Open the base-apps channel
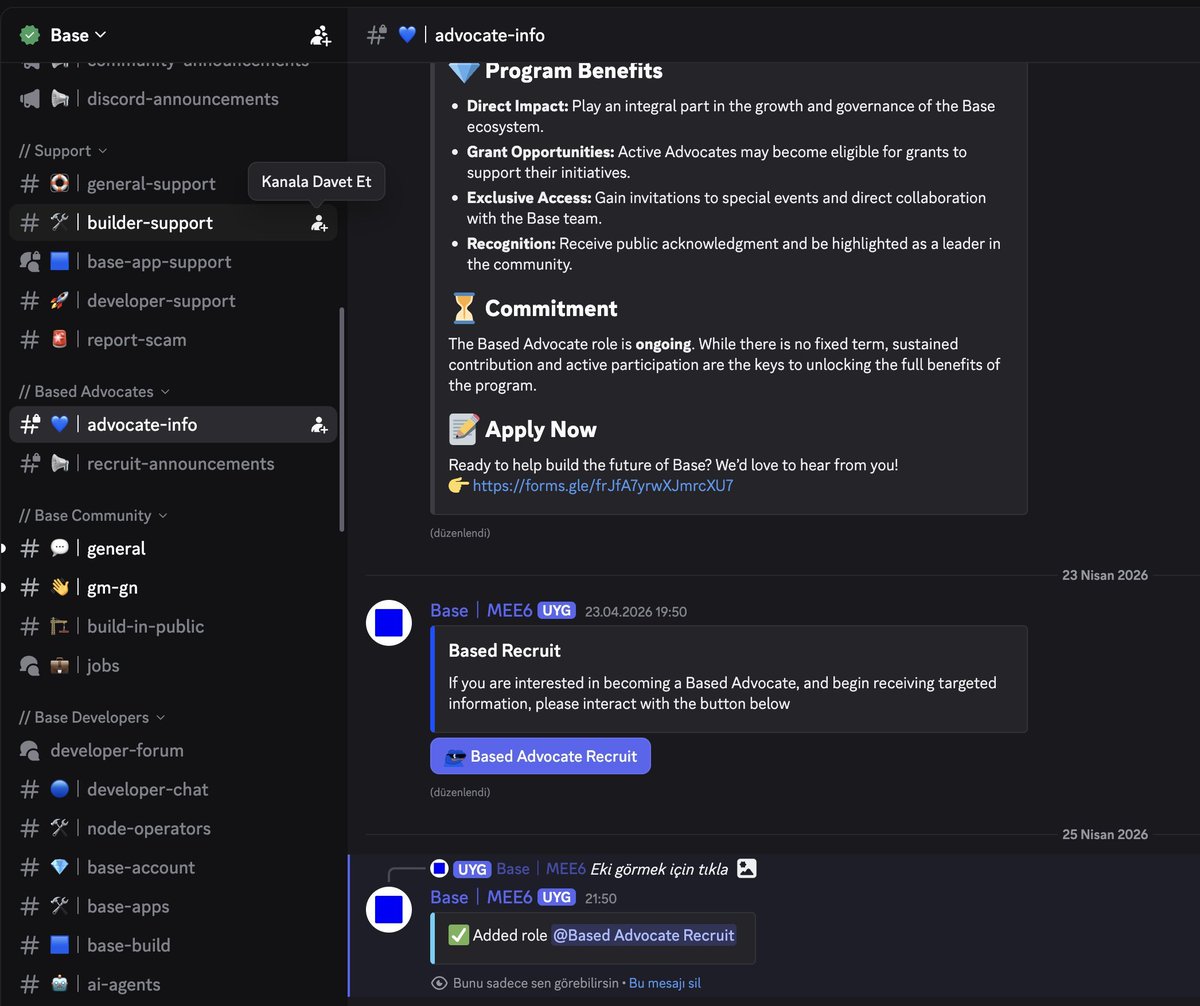1200x1006 pixels. pos(173,907)
